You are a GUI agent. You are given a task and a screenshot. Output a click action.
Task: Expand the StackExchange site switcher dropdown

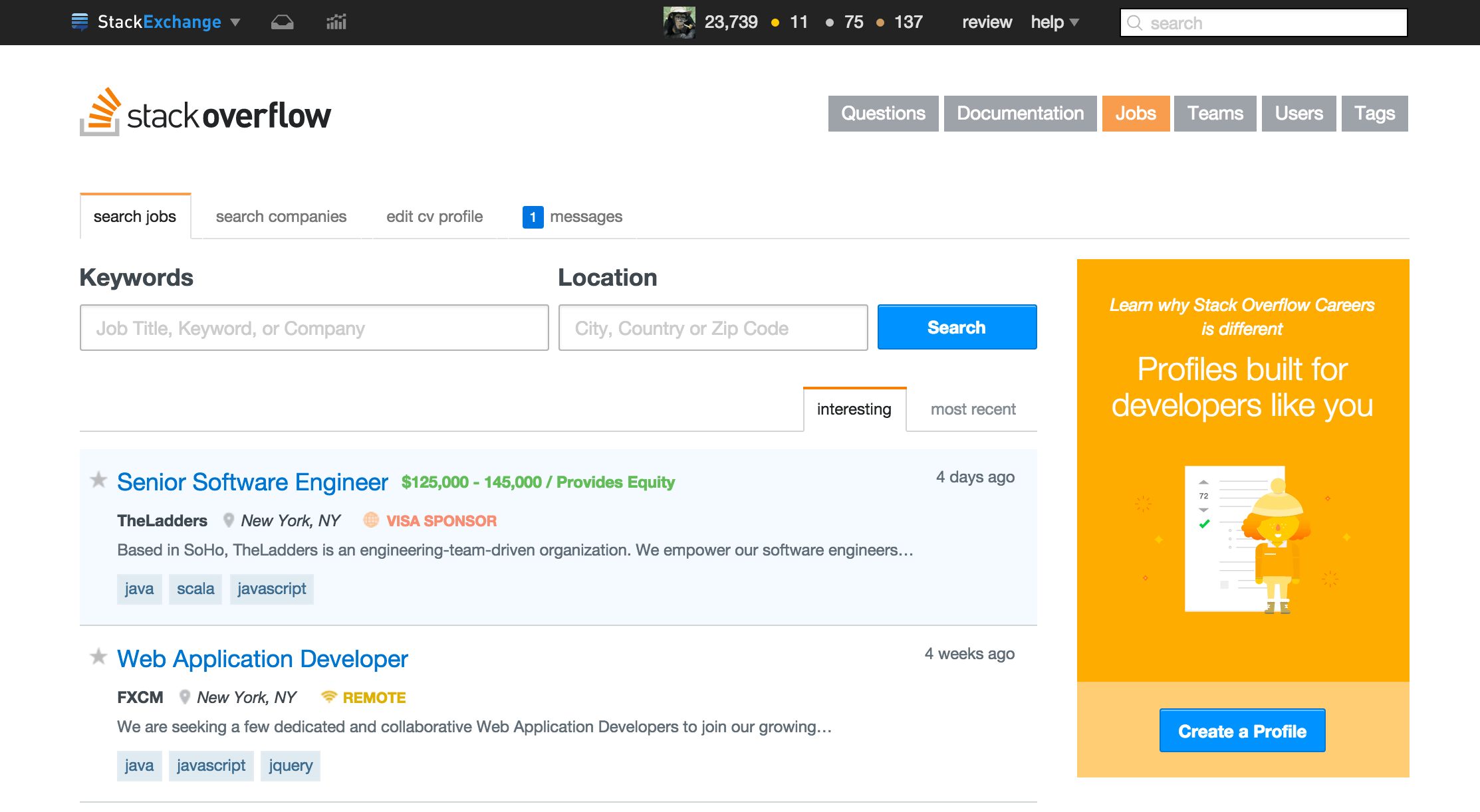(x=235, y=22)
